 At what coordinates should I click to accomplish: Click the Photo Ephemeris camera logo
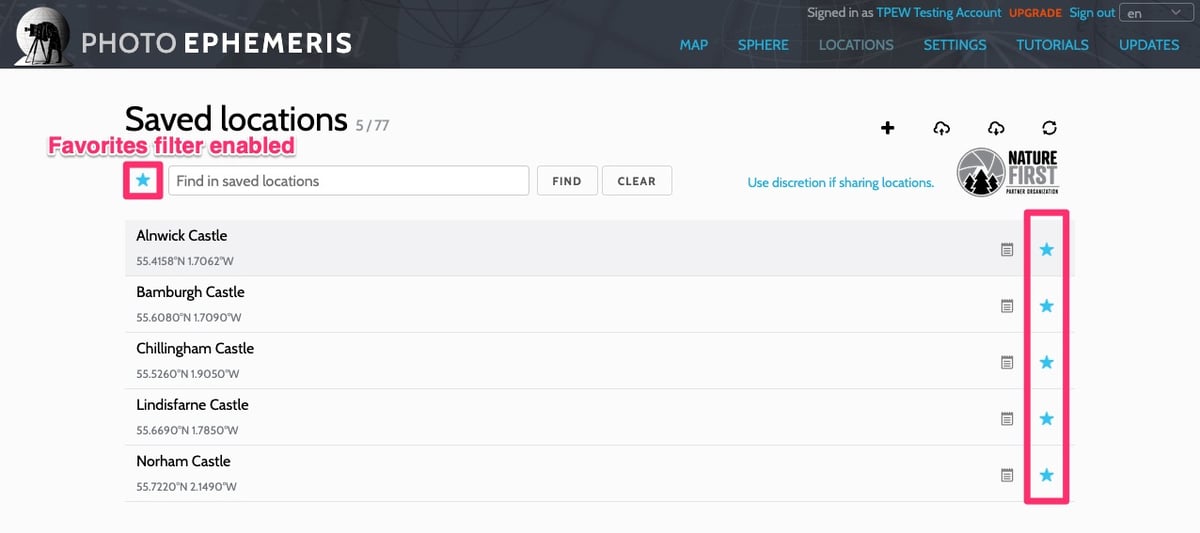tap(43, 35)
